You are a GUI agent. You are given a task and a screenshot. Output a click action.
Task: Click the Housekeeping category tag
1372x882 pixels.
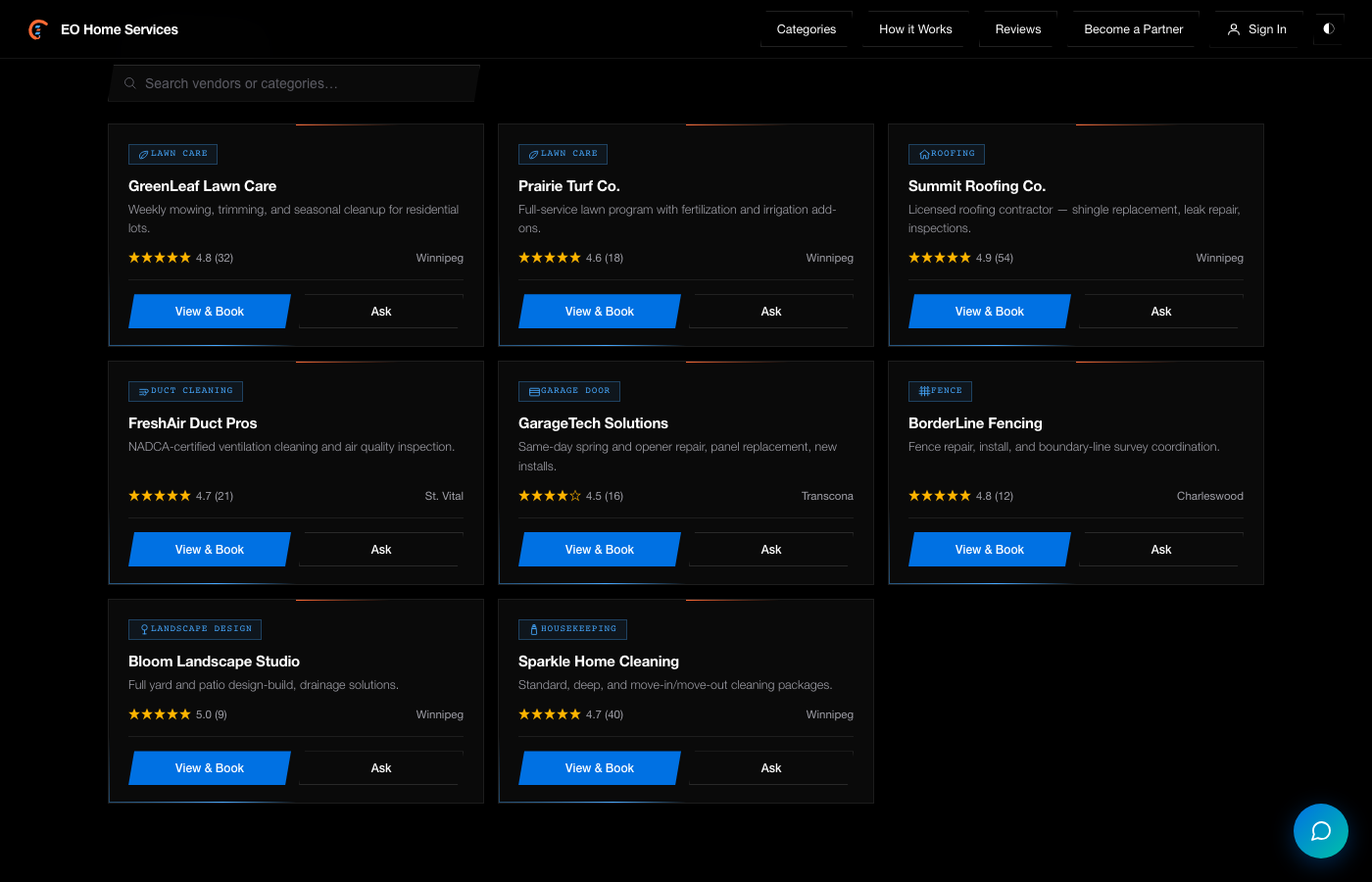pos(572,629)
